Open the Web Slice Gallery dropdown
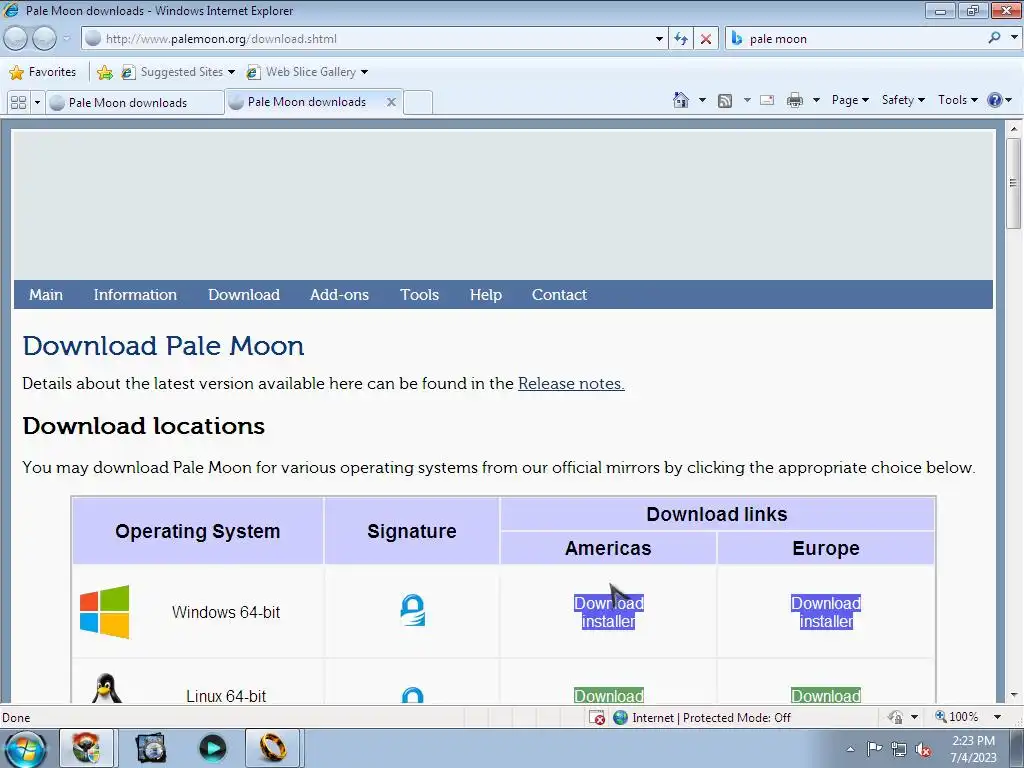1024x768 pixels. [364, 72]
